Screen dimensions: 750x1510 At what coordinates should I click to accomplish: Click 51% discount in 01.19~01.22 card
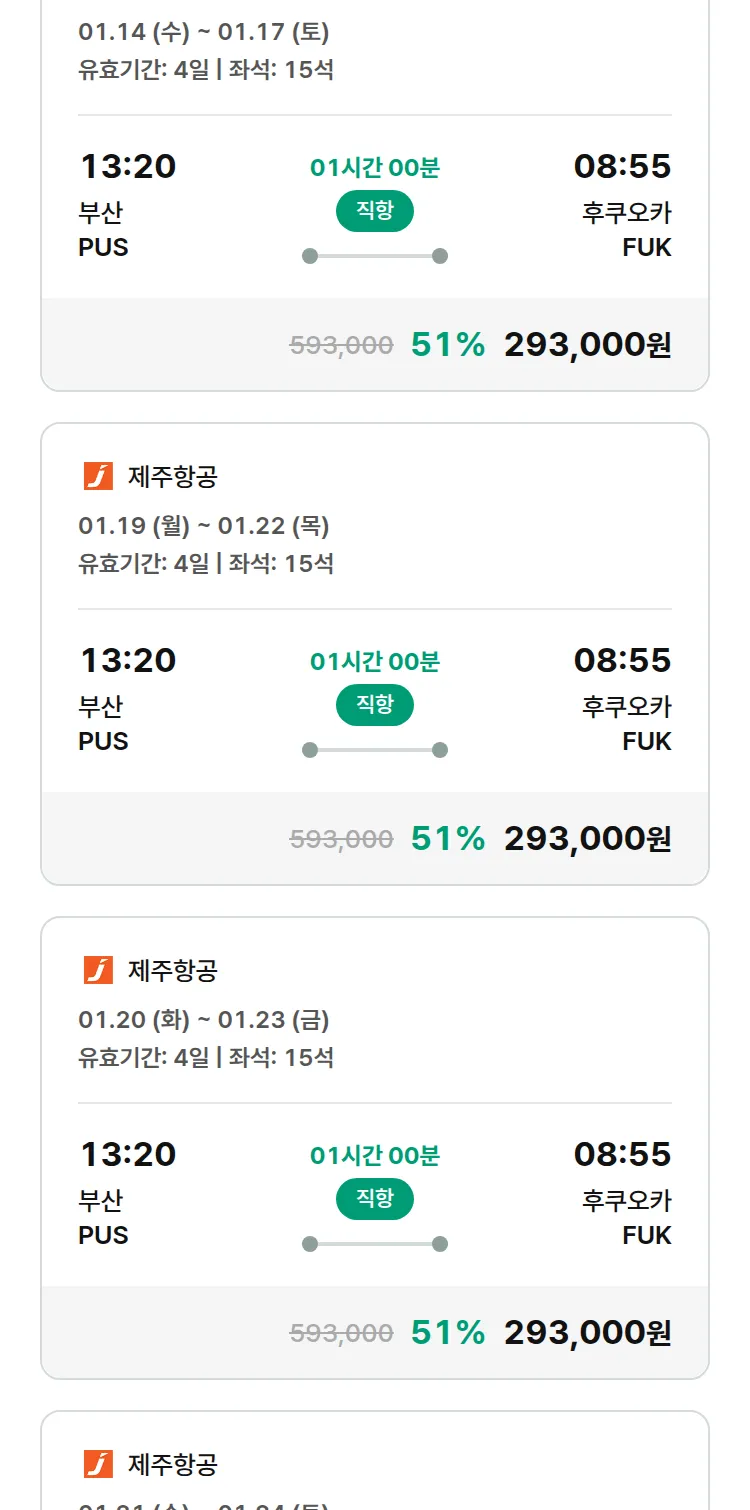[x=447, y=839]
